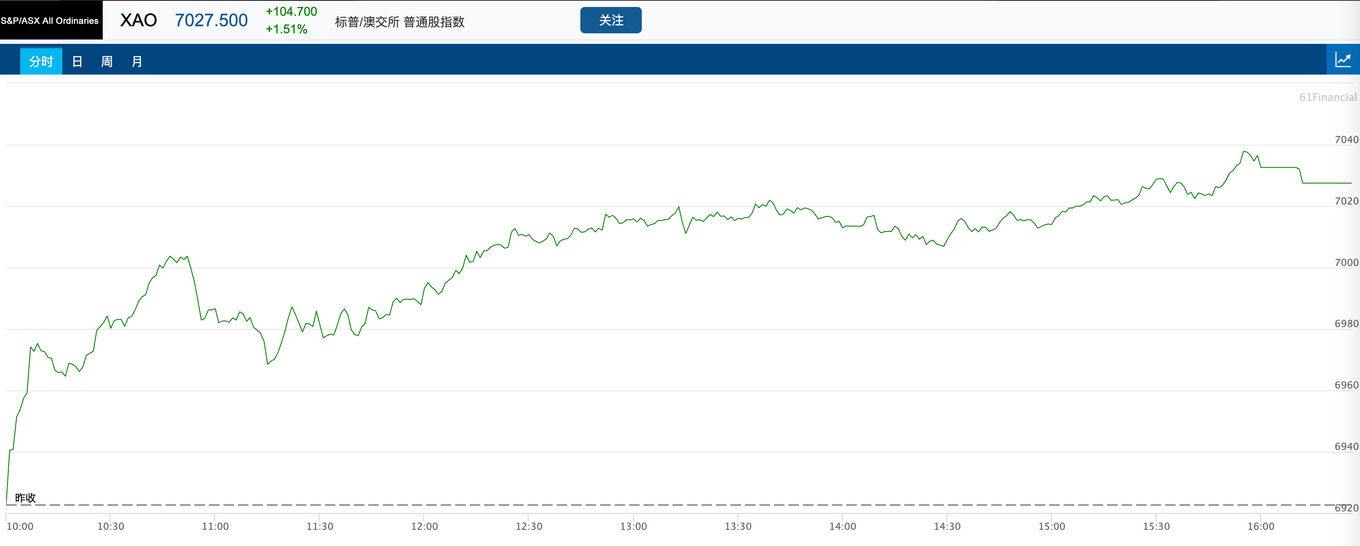
Task: Click the 13:00 time axis label
Action: tap(633, 526)
